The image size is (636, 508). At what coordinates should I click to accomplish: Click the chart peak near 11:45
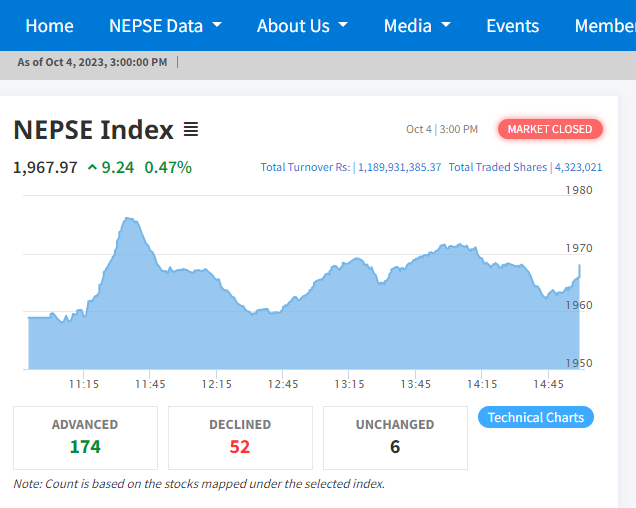129,219
